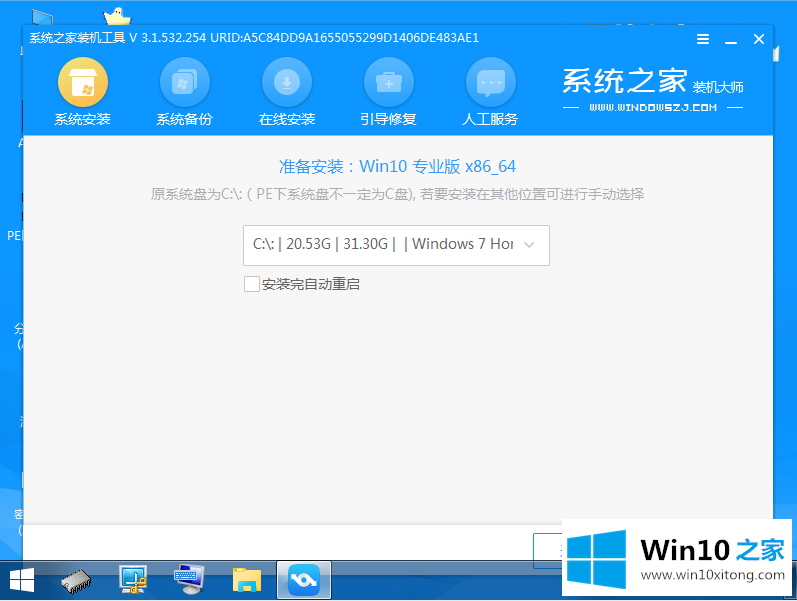Close the 系统之家装机工具 window
This screenshot has width=797, height=601.
tap(759, 39)
